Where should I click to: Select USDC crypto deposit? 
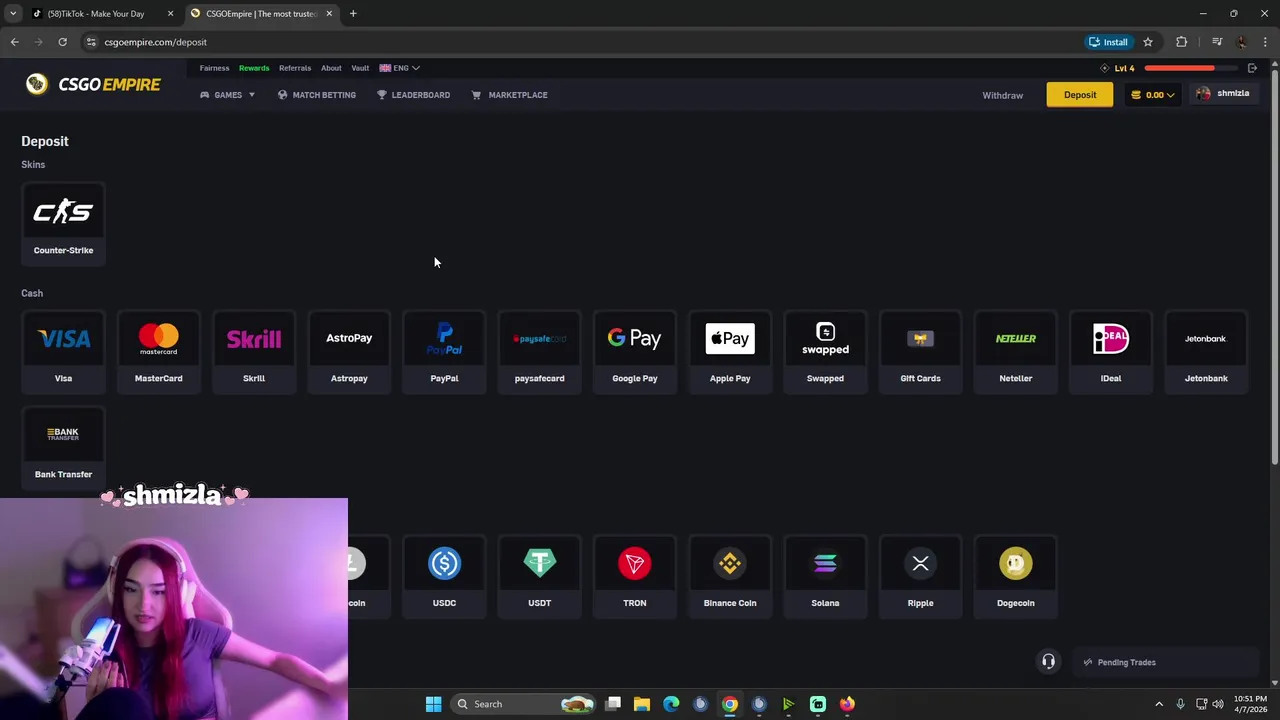pyautogui.click(x=444, y=576)
